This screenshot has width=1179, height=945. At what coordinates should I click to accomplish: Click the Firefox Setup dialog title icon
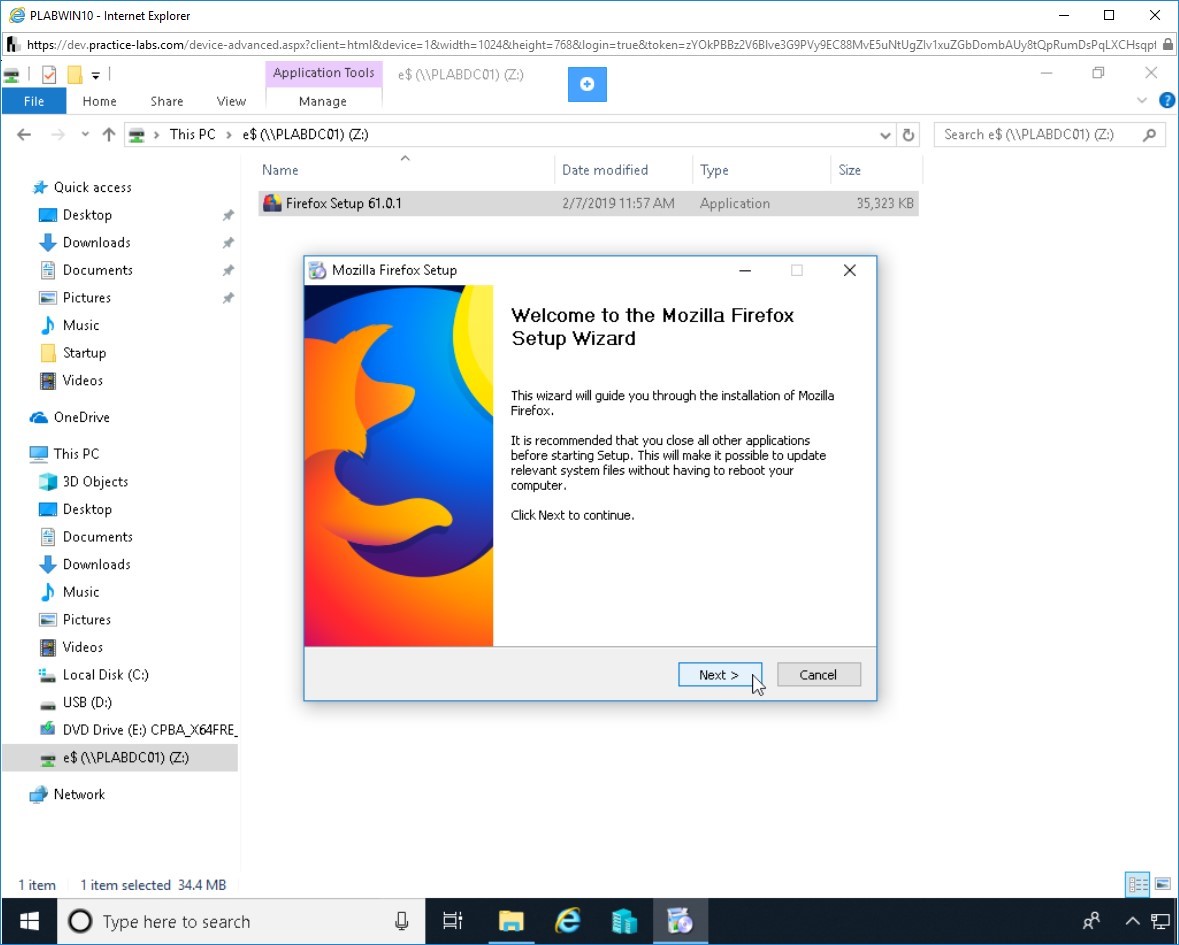[x=318, y=271]
